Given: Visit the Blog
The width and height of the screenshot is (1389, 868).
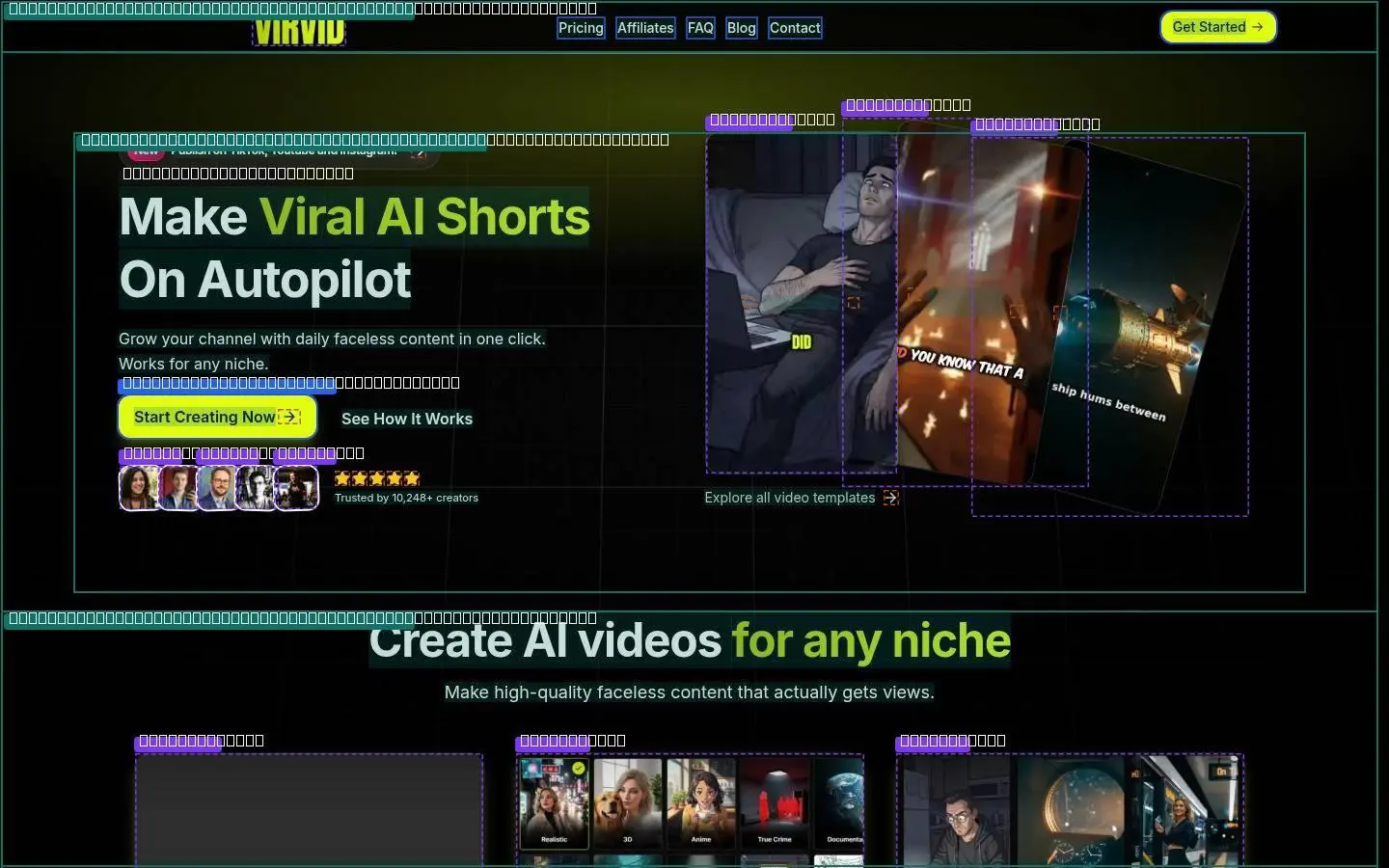Looking at the screenshot, I should pyautogui.click(x=742, y=28).
